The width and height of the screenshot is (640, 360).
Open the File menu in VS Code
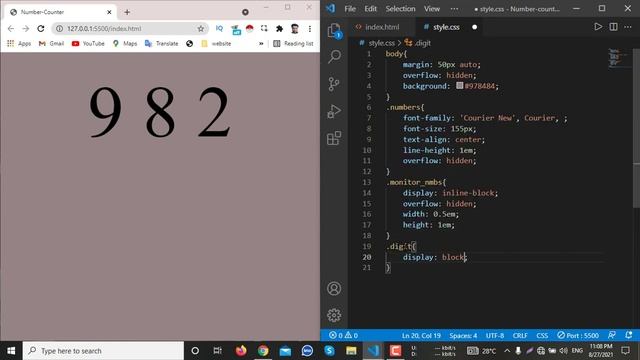tap(350, 9)
